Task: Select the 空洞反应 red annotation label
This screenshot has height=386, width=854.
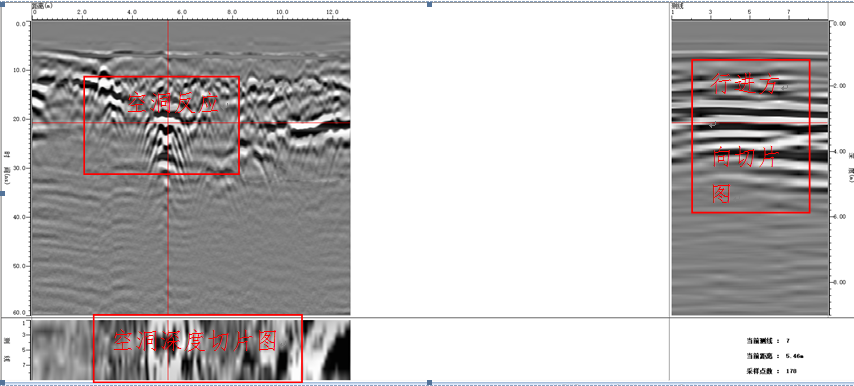Action: [x=173, y=103]
